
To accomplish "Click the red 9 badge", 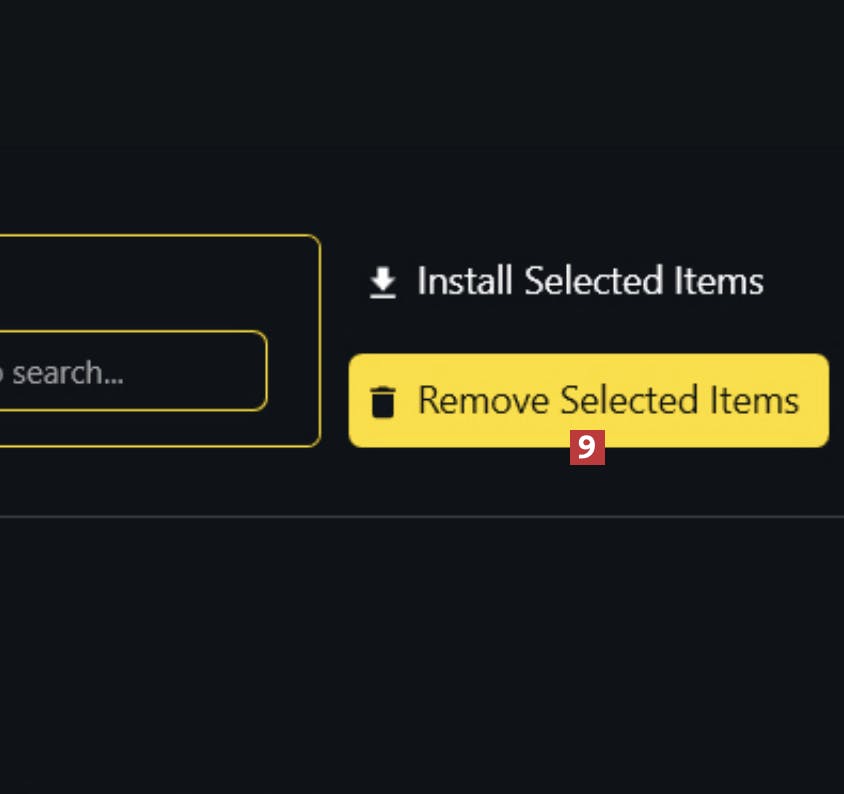I will (x=587, y=448).
